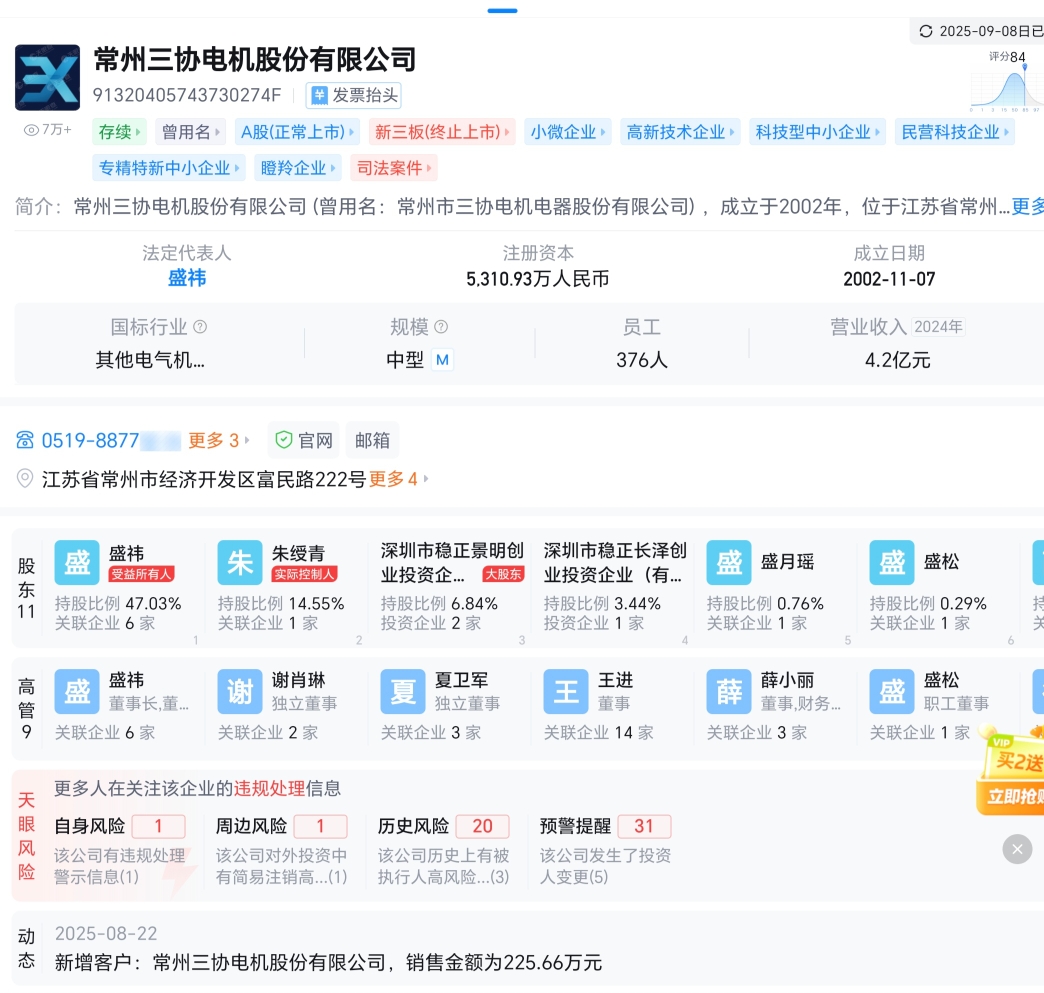The image size is (1044, 993).
Task: Show 更多 4 addresses
Action: click(398, 479)
